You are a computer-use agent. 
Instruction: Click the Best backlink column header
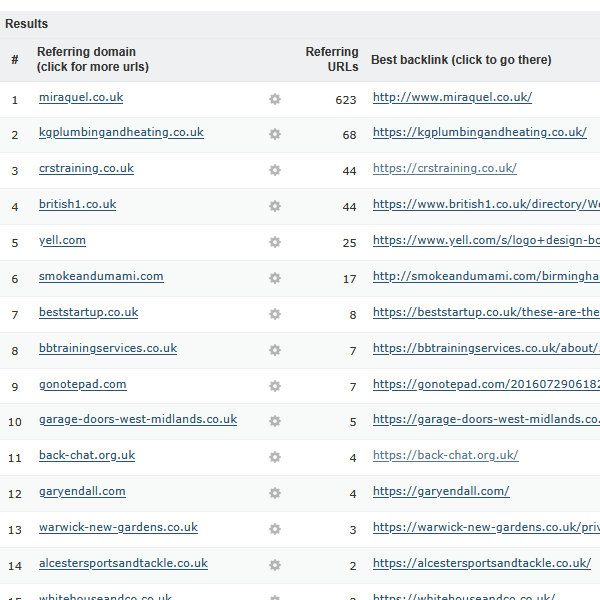[461, 60]
